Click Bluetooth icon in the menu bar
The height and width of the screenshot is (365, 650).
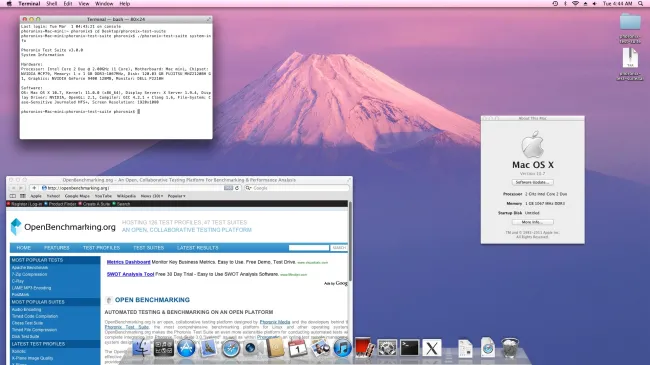click(x=565, y=3)
